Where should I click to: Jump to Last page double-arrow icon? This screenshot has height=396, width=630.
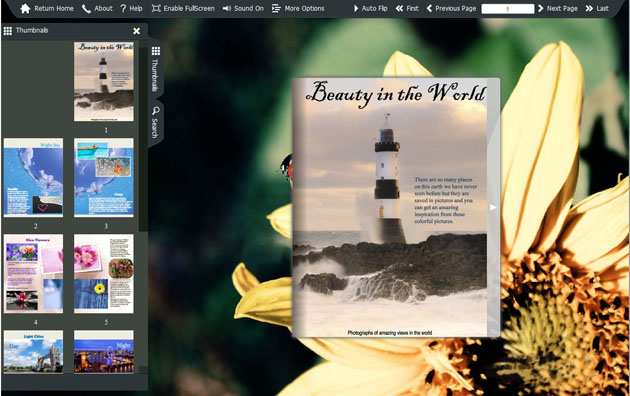[589, 8]
